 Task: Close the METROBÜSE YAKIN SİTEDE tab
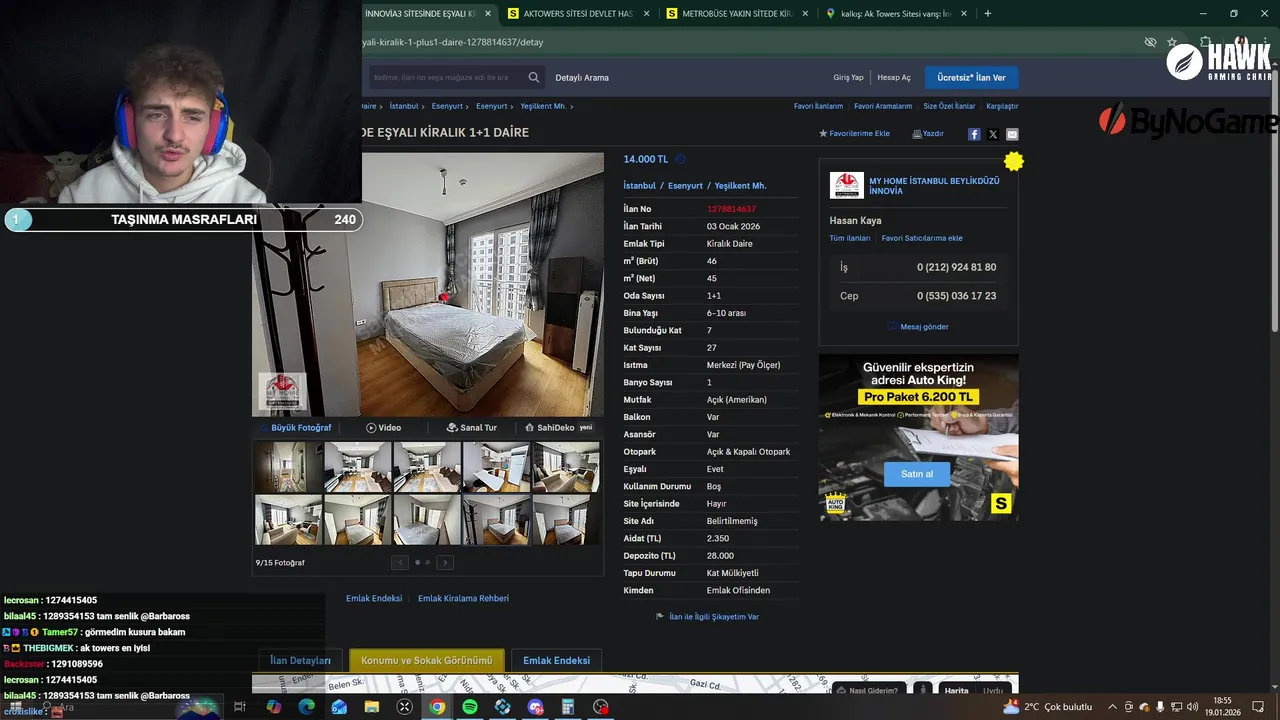click(805, 13)
